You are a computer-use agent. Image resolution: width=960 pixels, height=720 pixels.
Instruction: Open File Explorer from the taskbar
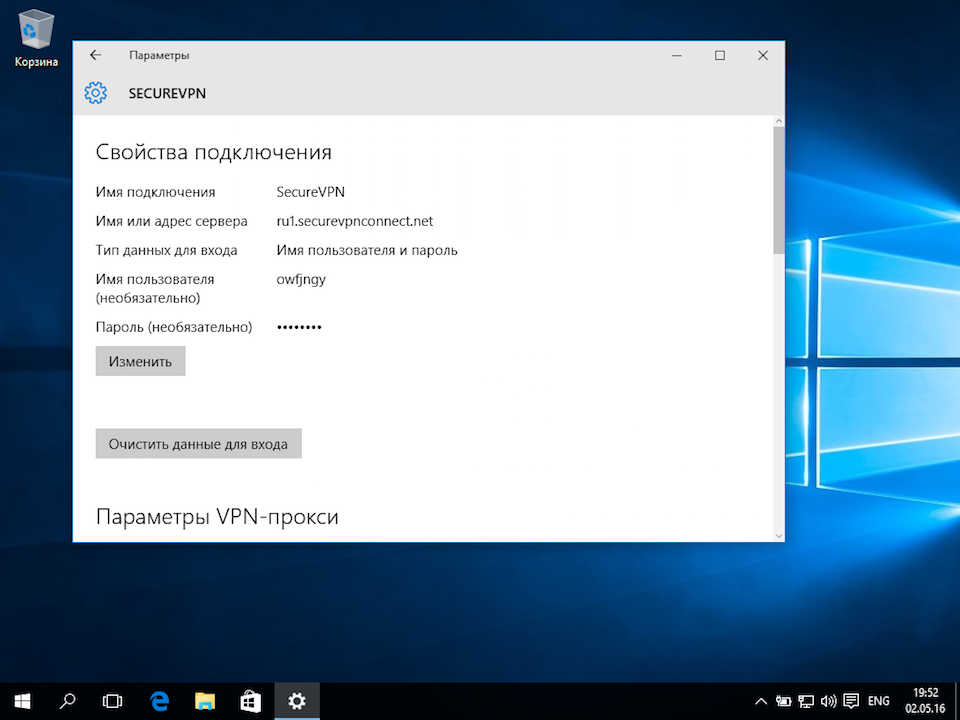coord(205,701)
